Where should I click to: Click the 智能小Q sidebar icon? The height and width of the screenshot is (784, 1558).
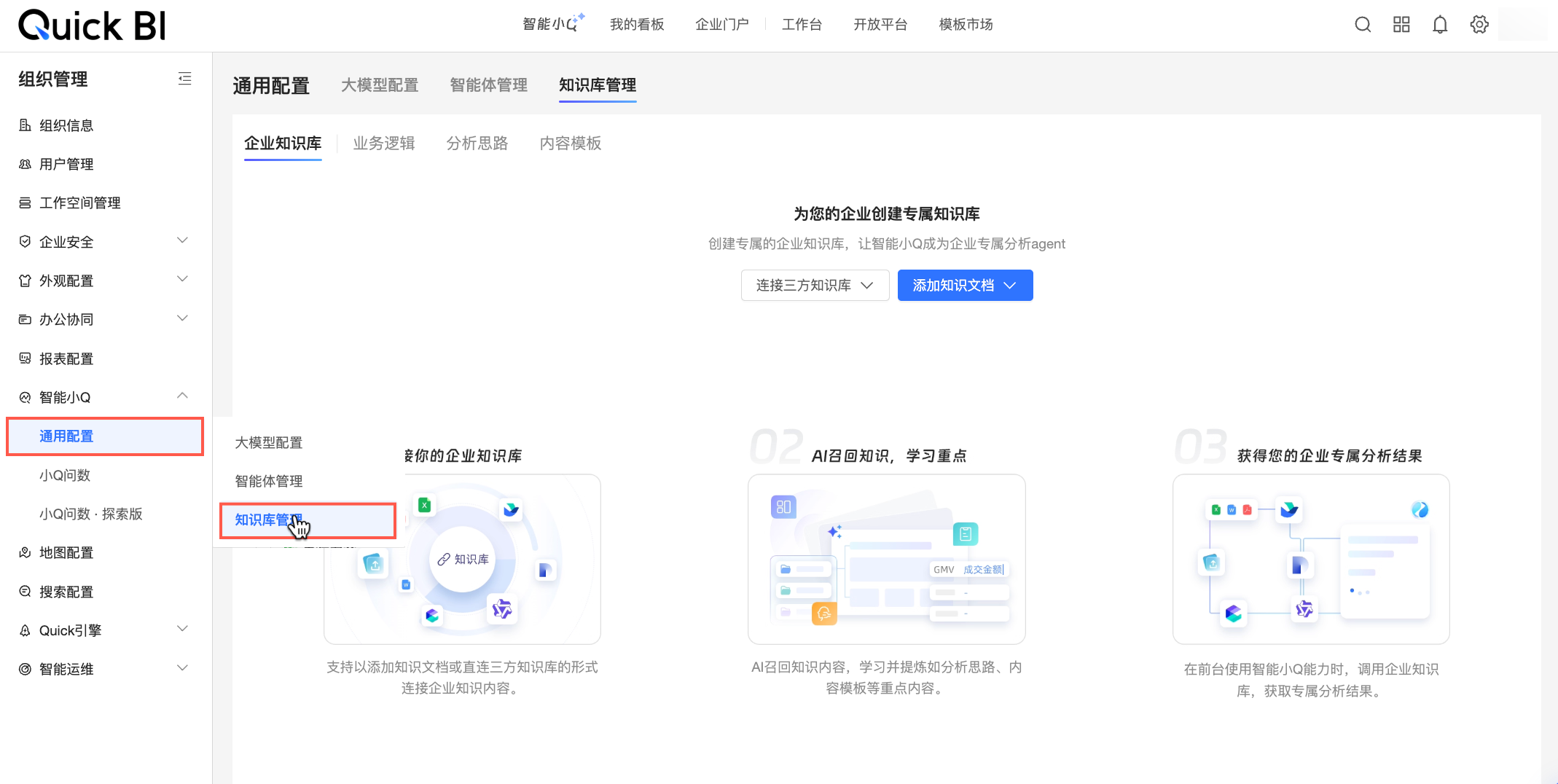coord(25,397)
